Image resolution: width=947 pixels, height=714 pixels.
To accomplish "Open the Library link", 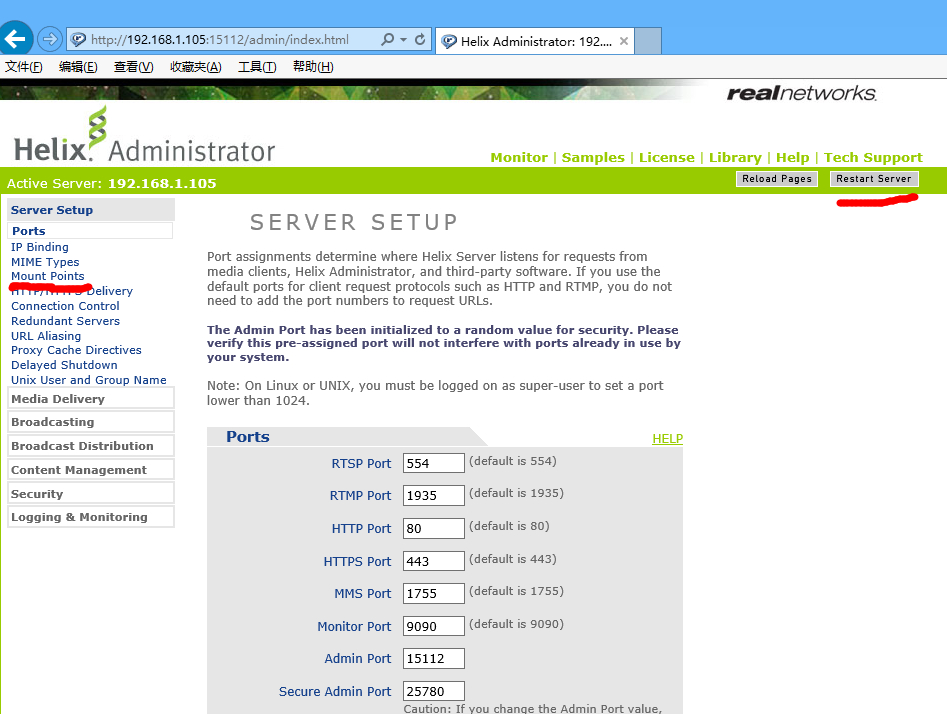I will click(x=735, y=158).
